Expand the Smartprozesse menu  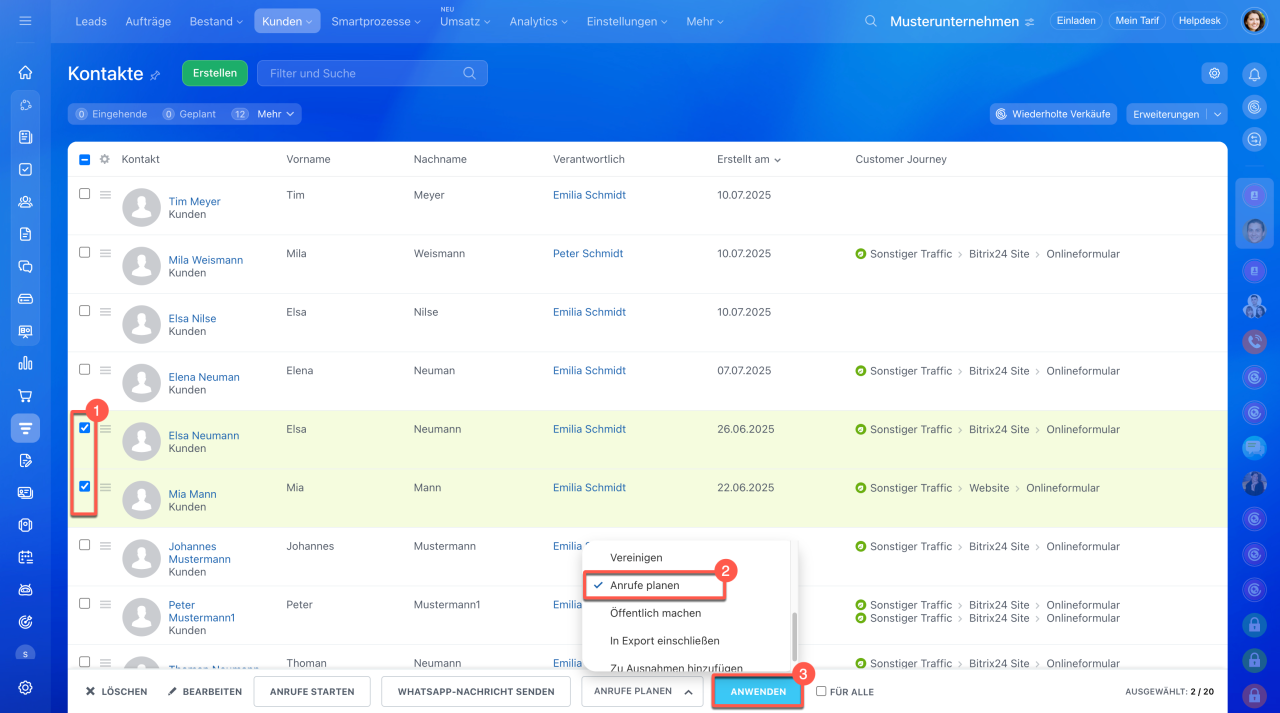pos(376,21)
